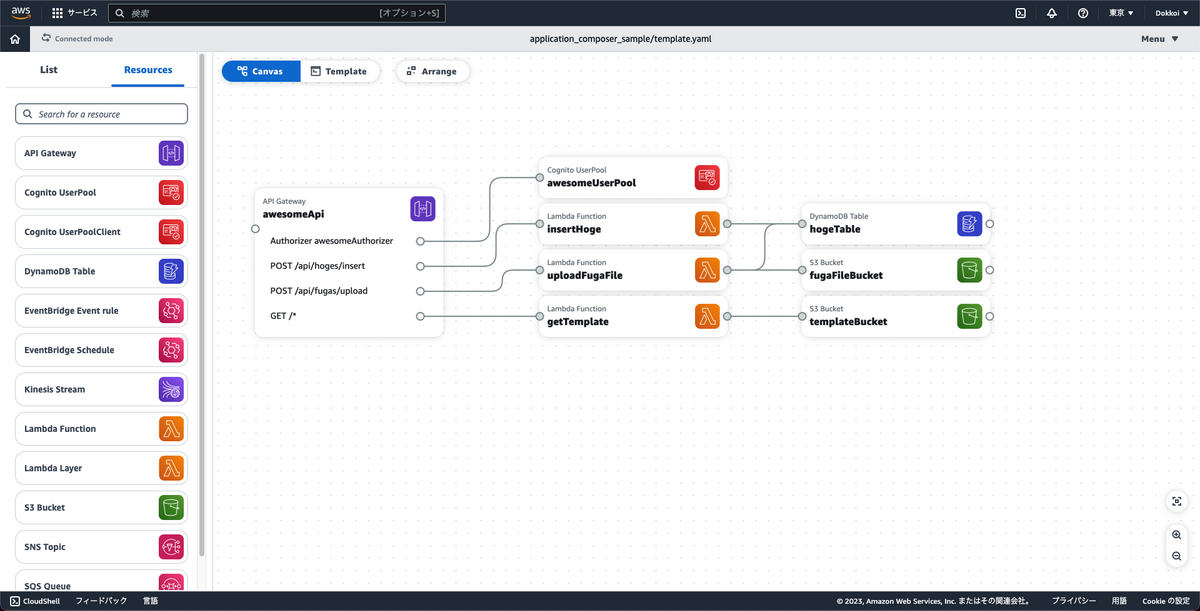The width and height of the screenshot is (1200, 611).
Task: Click uploadFugaFile card's Lambda icon
Action: pyautogui.click(x=707, y=270)
